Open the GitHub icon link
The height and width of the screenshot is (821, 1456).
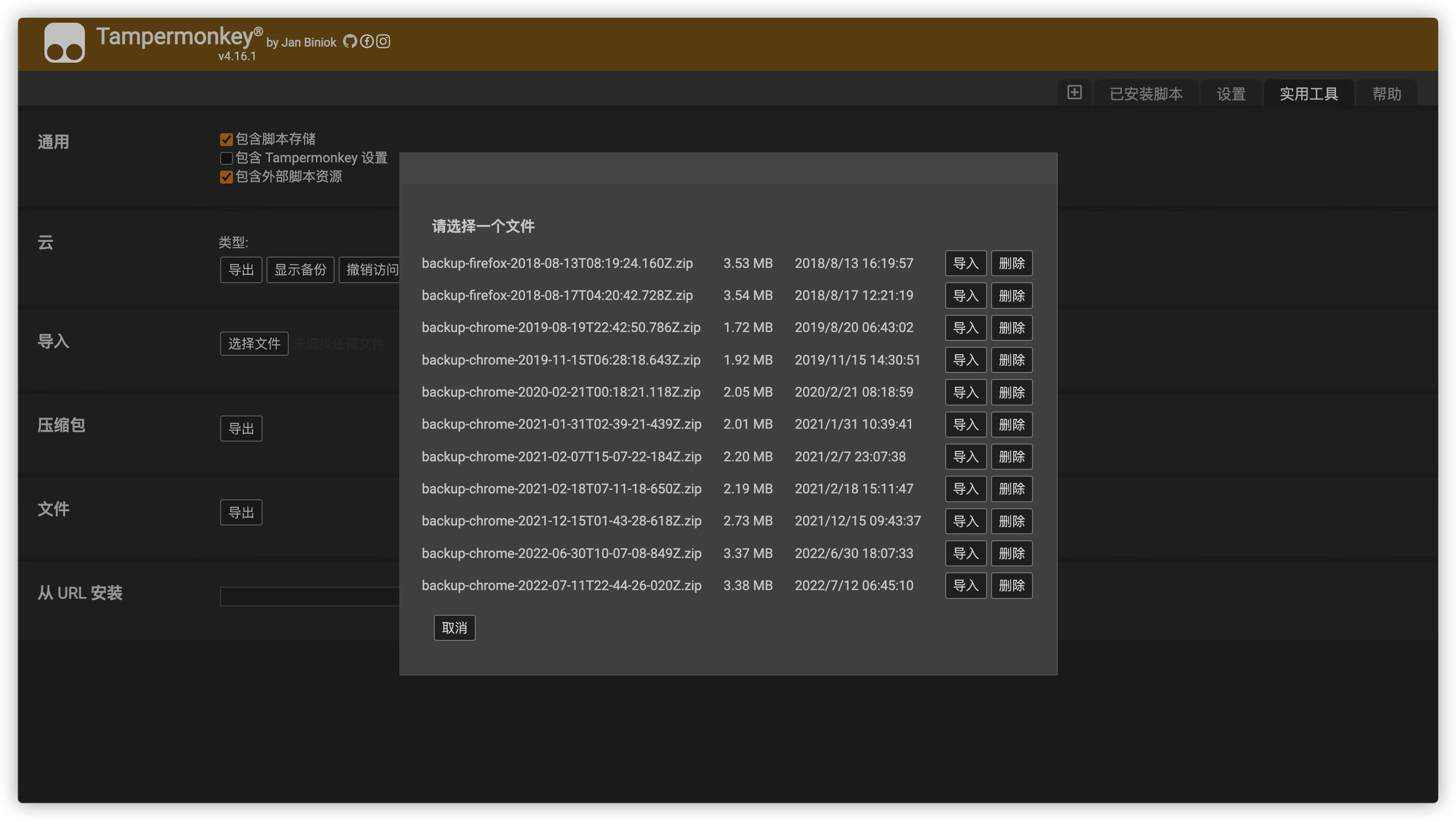click(350, 41)
